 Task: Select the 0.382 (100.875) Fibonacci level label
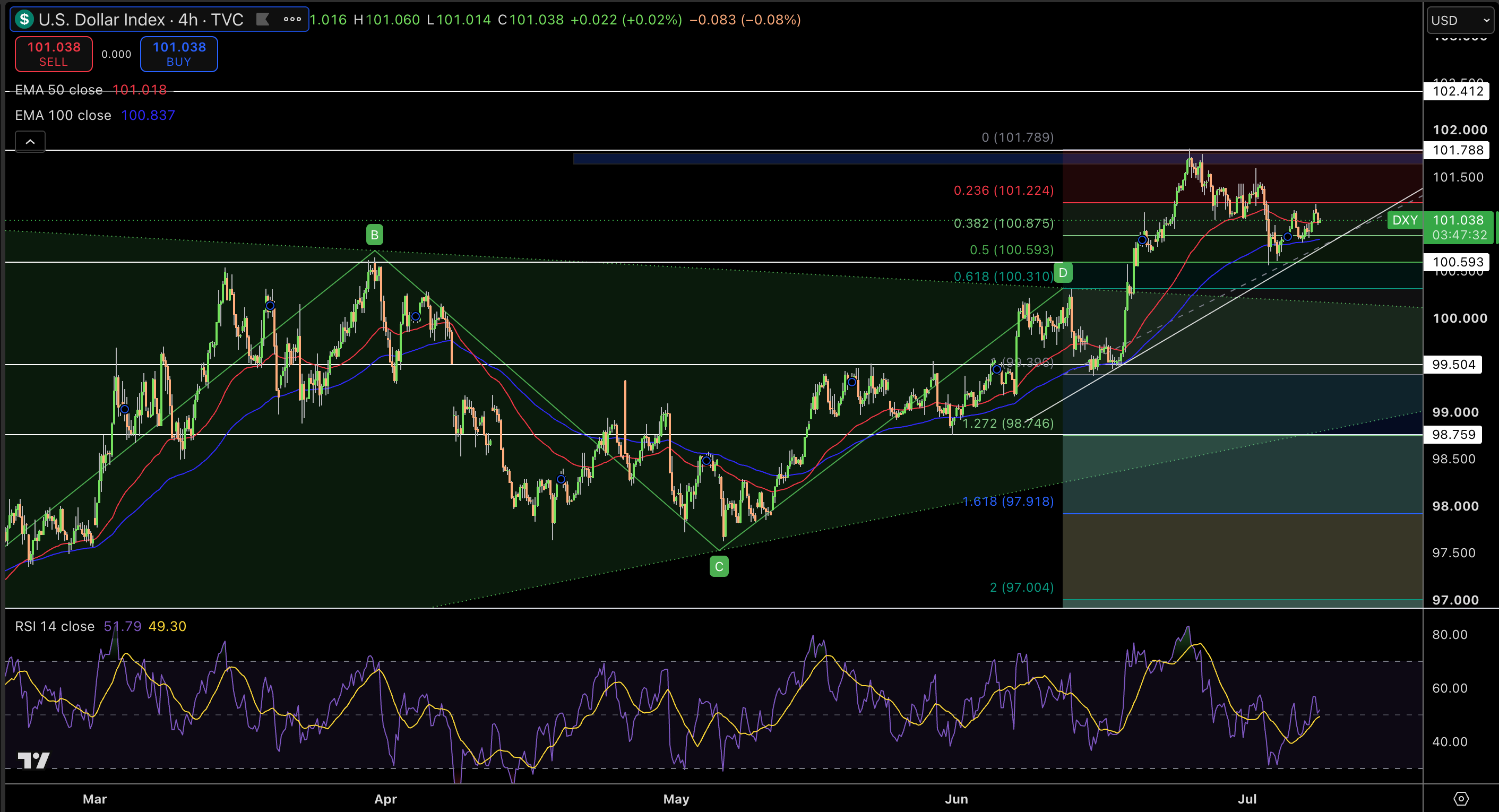(x=1004, y=223)
